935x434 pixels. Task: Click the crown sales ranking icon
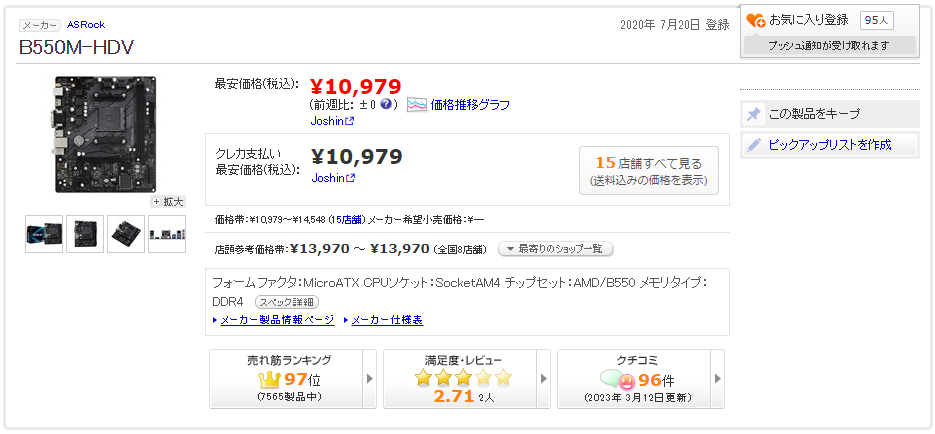270,379
